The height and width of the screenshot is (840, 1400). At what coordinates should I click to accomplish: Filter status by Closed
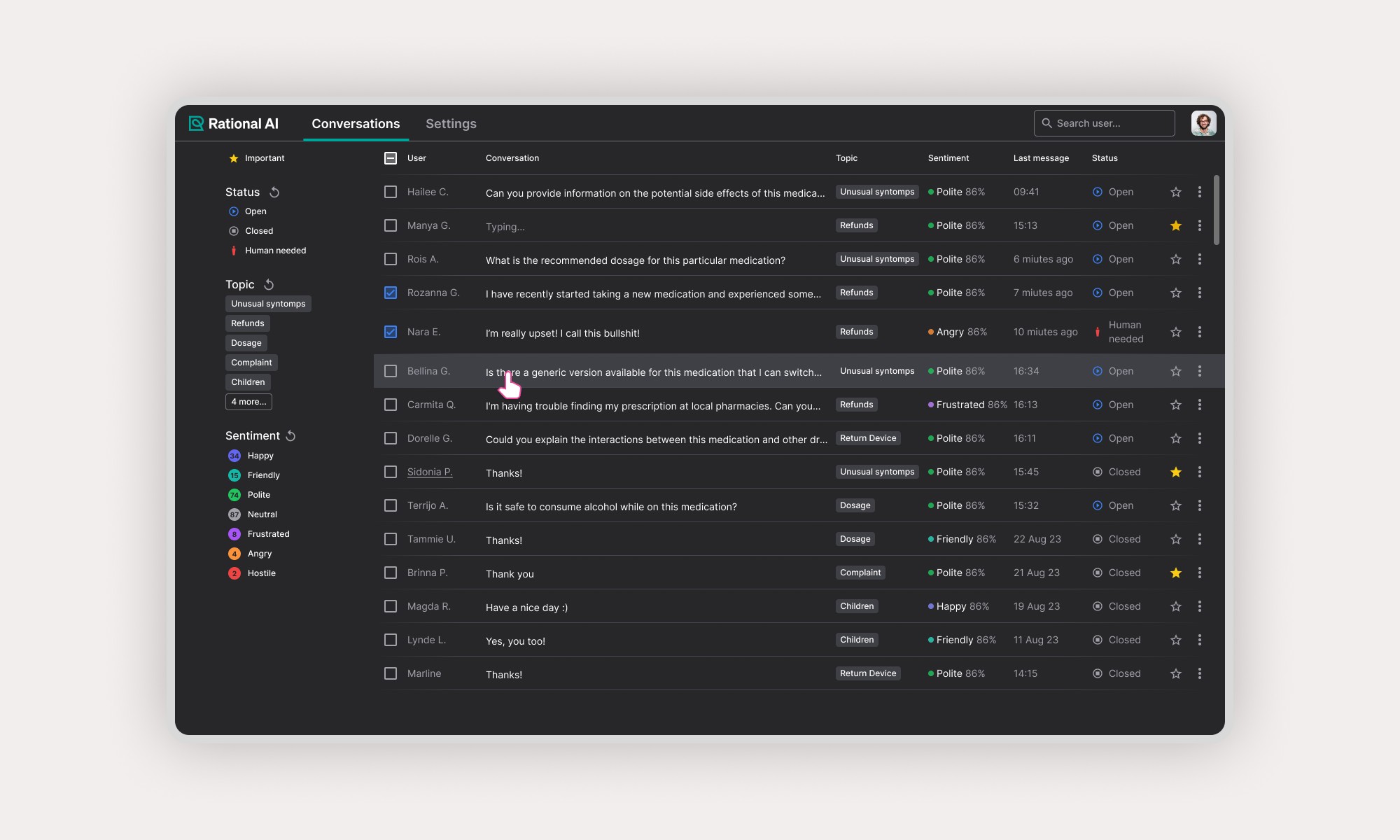click(251, 231)
